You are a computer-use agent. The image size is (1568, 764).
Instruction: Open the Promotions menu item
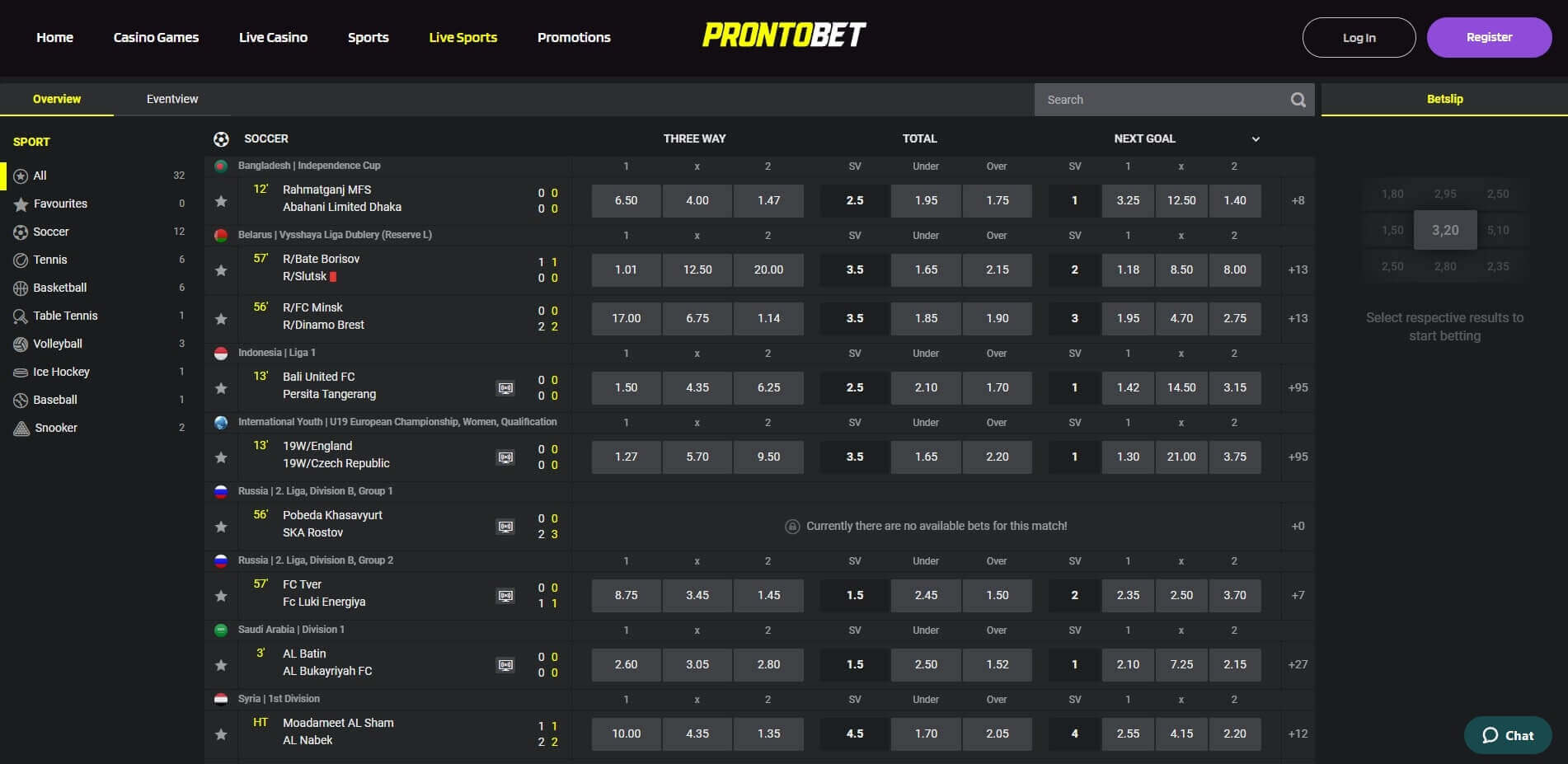click(573, 37)
